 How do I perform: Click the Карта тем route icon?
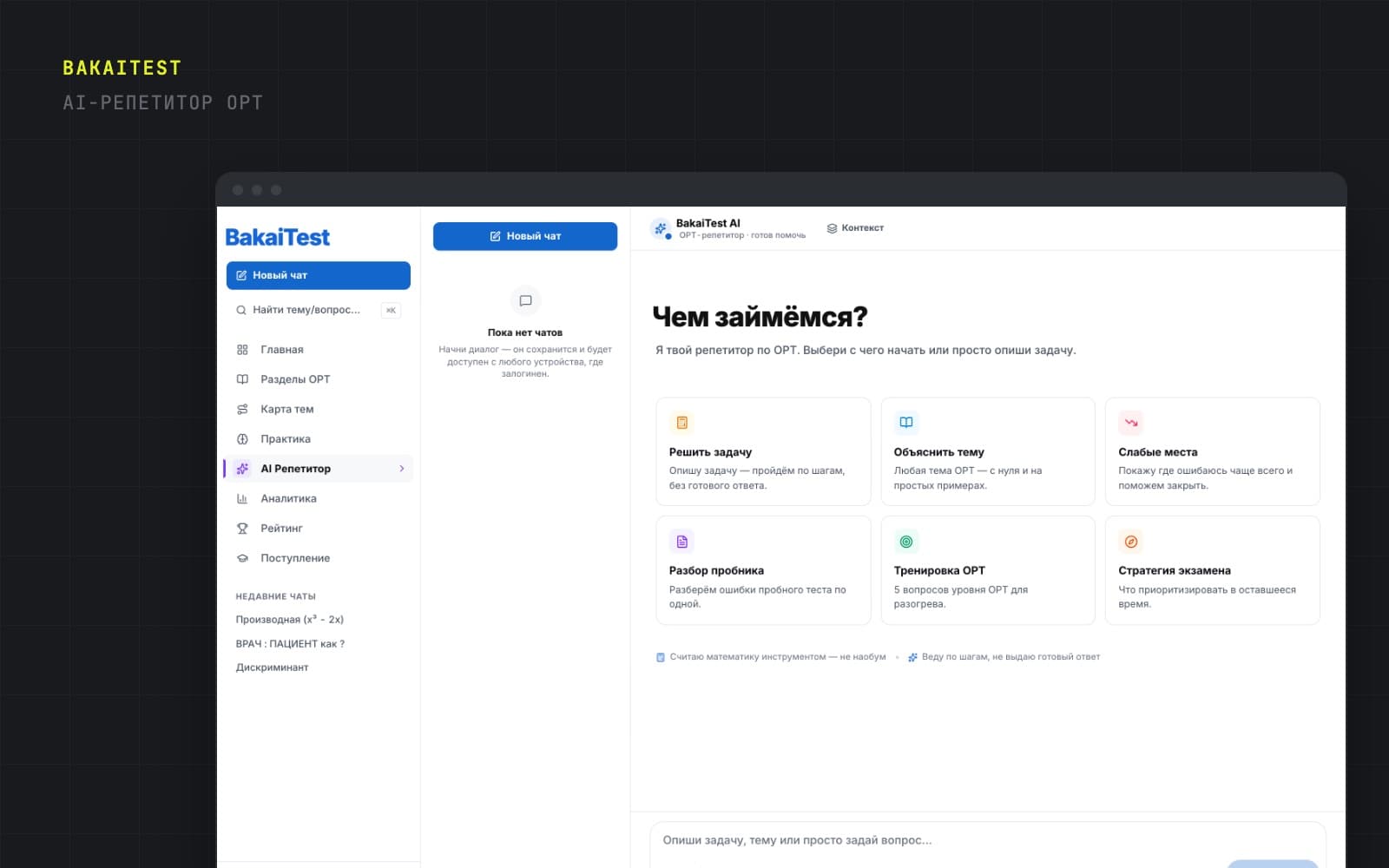tap(242, 409)
